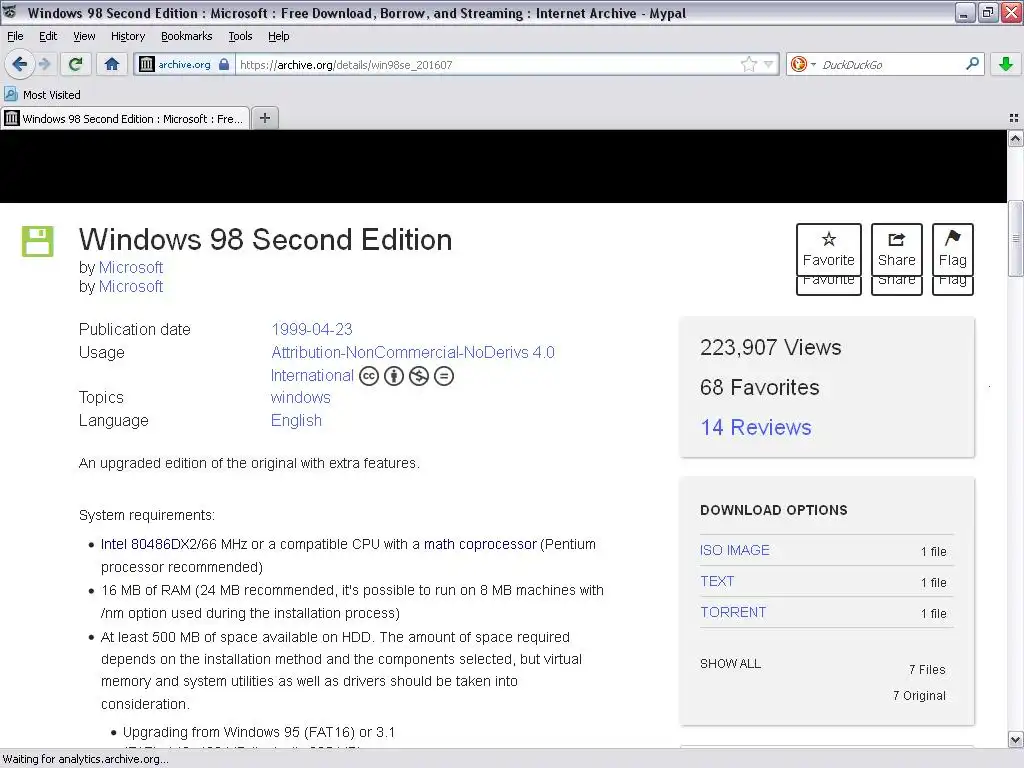Click the Creative Commons CC icon
The image size is (1024, 768).
click(369, 376)
